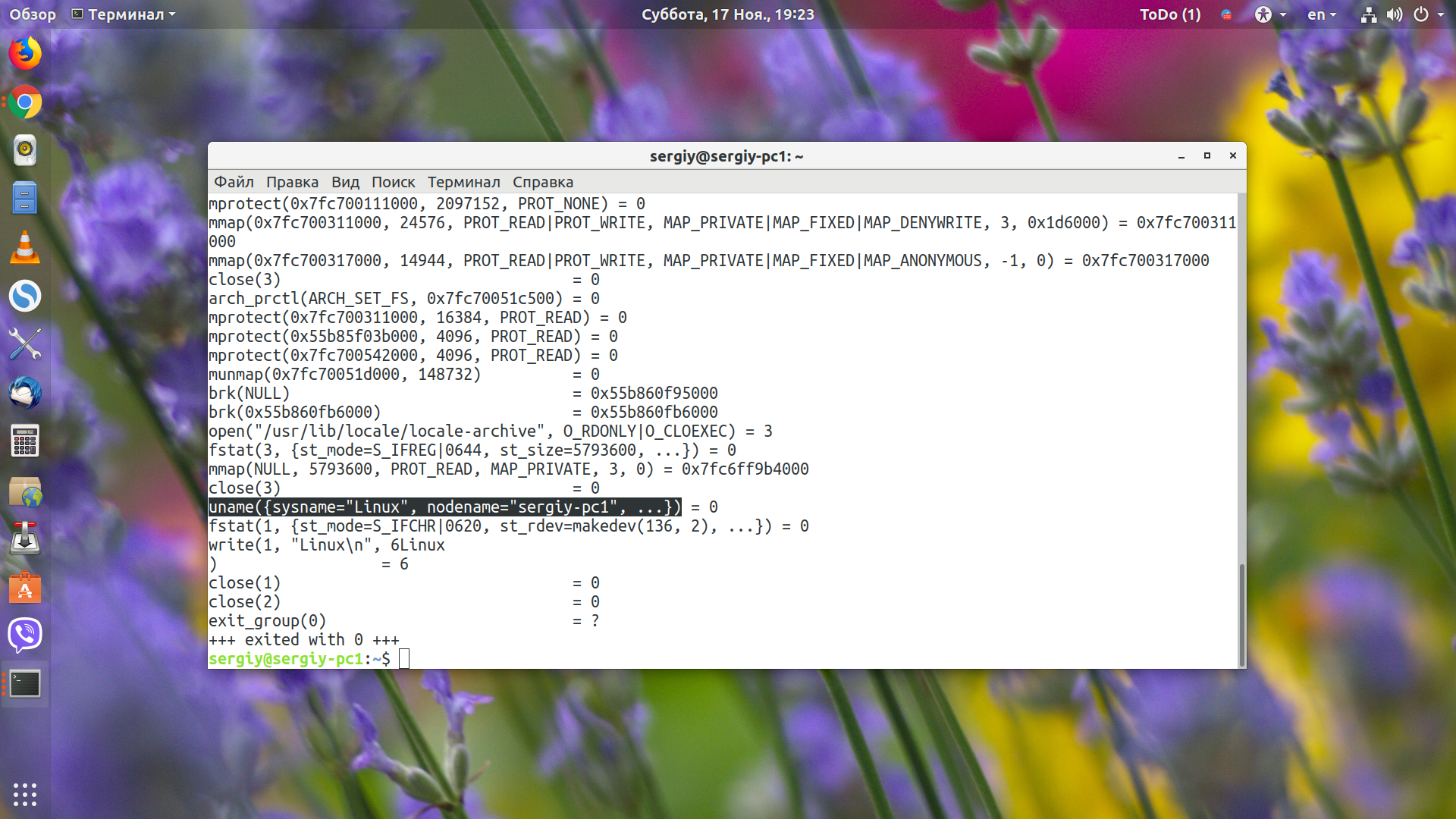Click the ToDo (1) indicator
This screenshot has height=819, width=1456.
tap(1170, 14)
